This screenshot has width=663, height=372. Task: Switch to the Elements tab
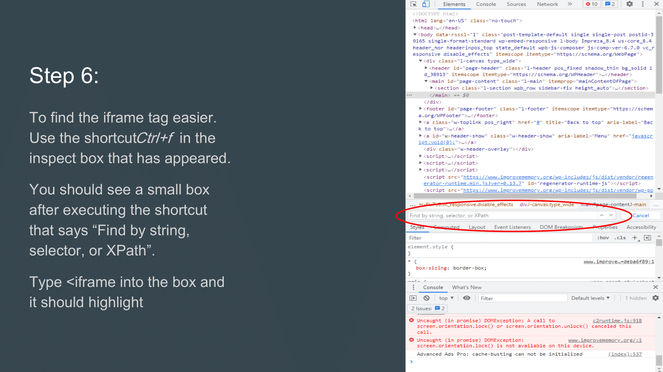tap(454, 4)
